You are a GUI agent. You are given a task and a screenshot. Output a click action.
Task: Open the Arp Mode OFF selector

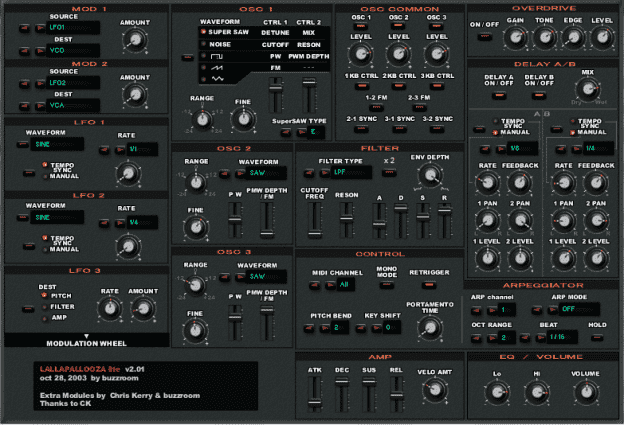tap(574, 309)
